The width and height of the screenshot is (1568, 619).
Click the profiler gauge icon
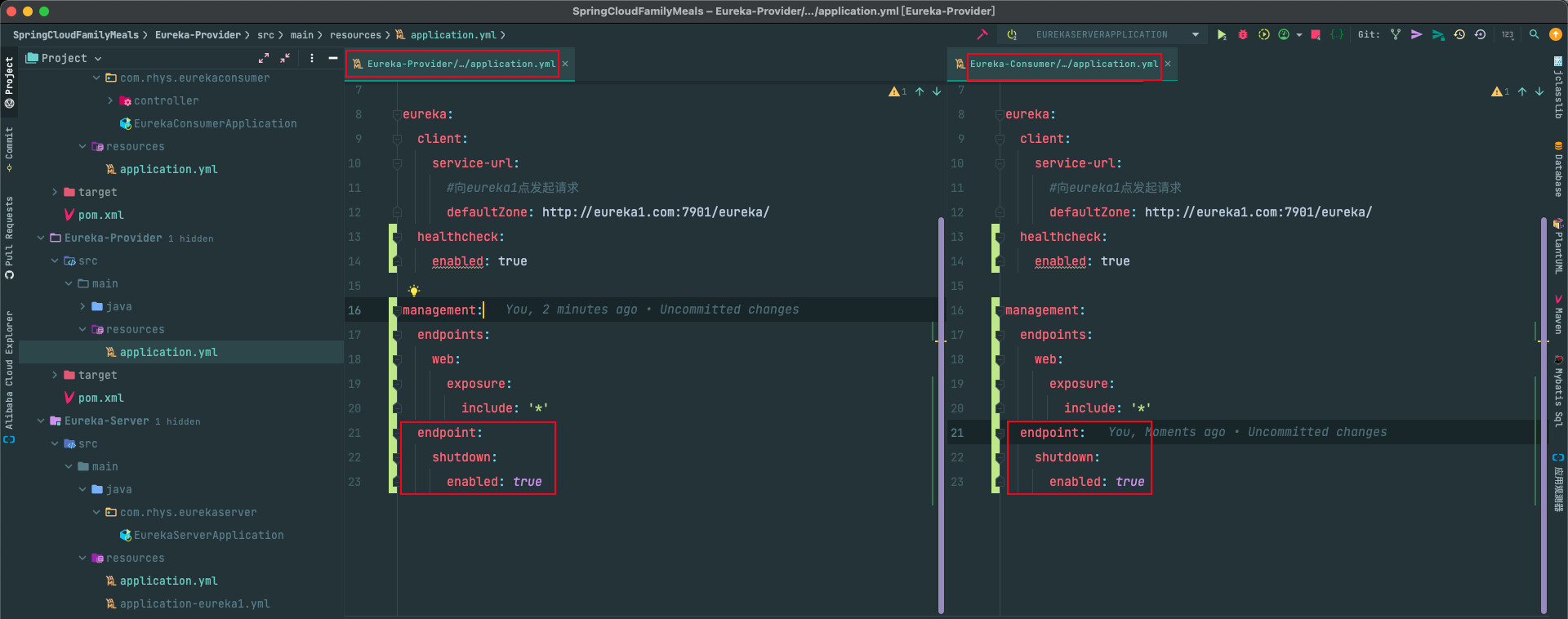coord(1284,34)
